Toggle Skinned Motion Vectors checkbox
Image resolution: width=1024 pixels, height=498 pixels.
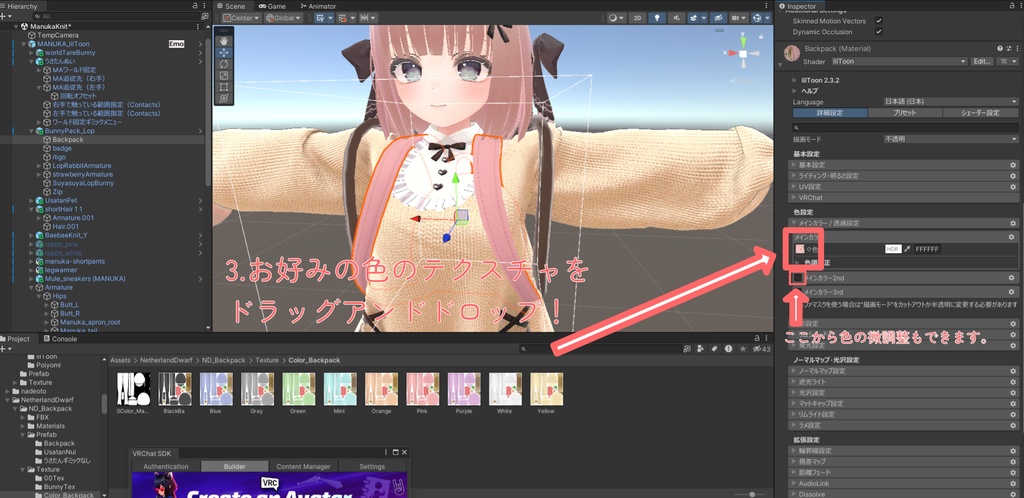(878, 21)
